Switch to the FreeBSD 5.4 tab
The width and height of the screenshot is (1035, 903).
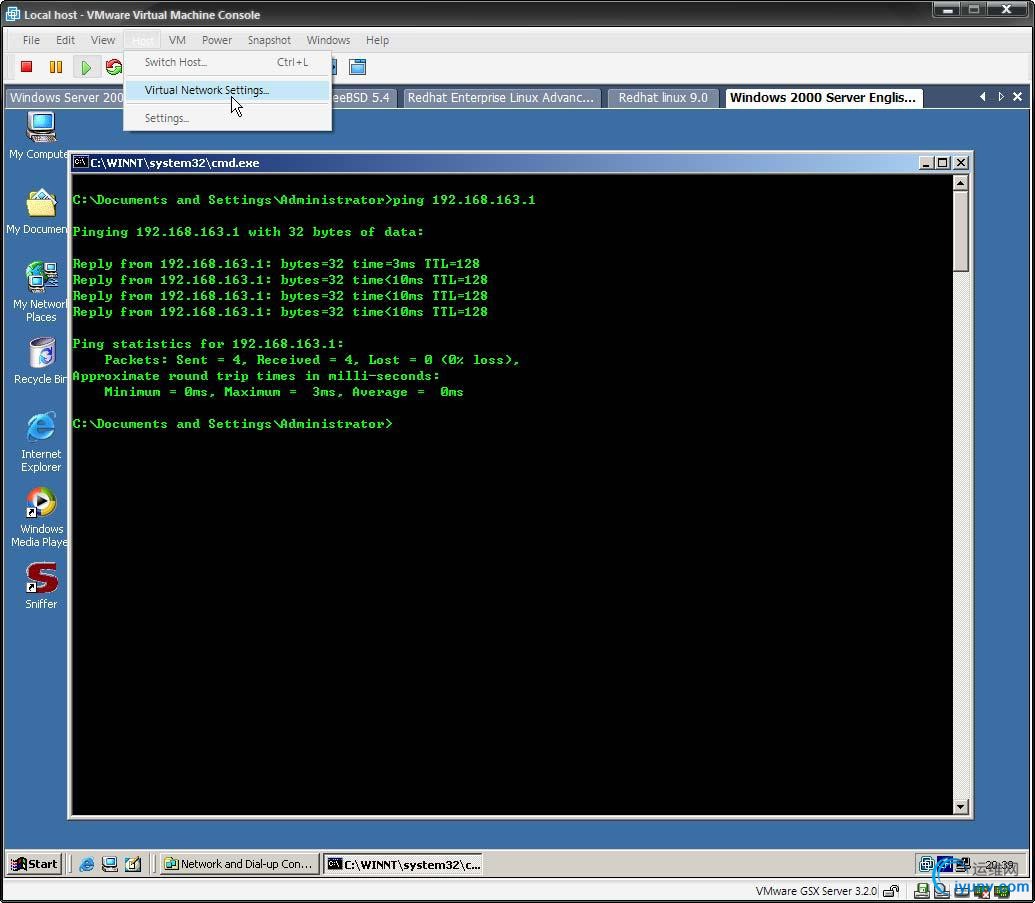(x=362, y=98)
